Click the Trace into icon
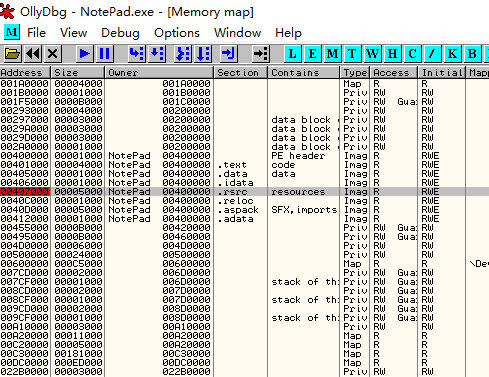The height and width of the screenshot is (377, 489). (183, 53)
